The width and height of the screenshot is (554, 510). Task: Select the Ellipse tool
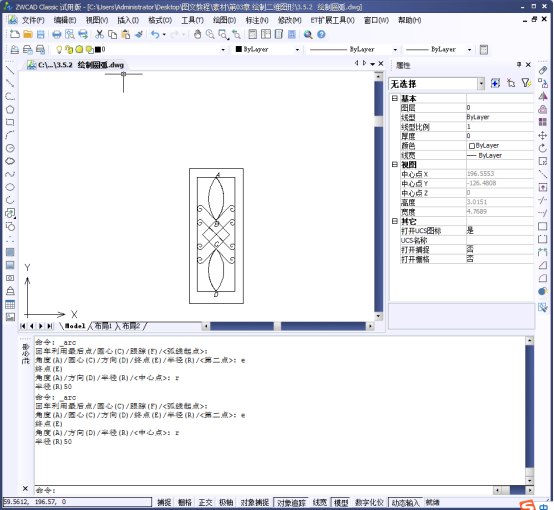tap(10, 187)
